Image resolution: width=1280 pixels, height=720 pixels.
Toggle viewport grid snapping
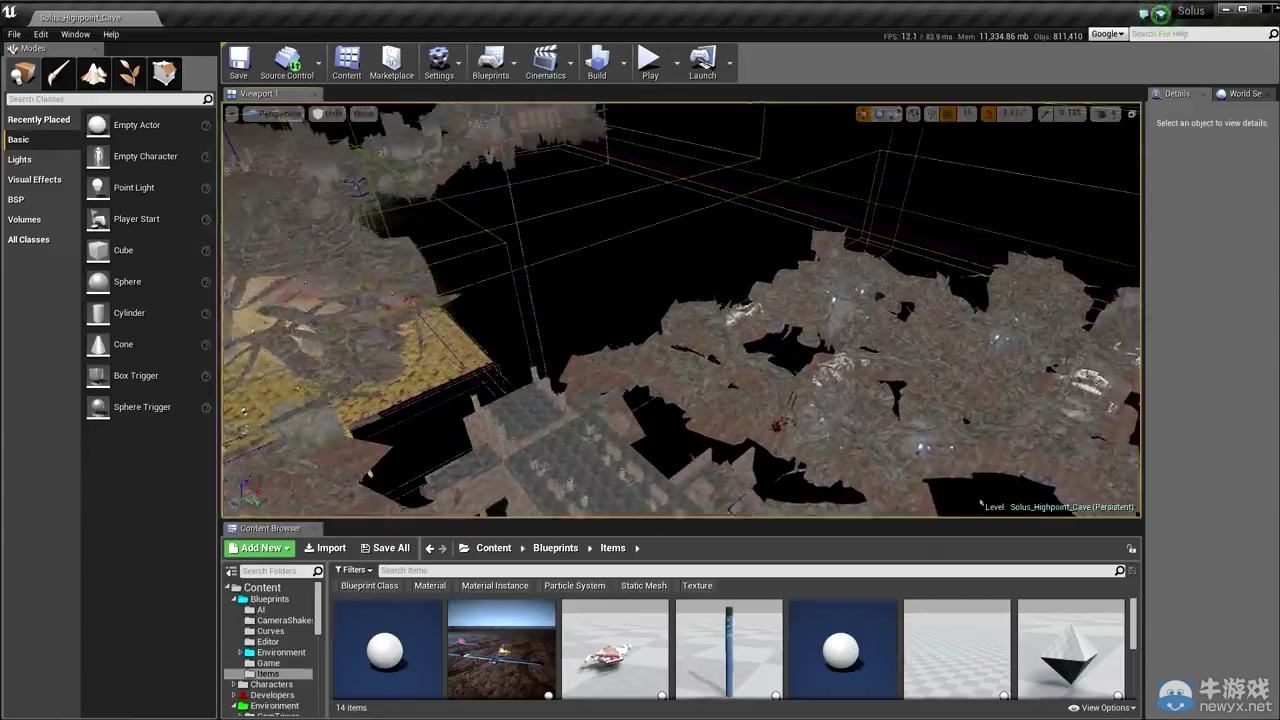pos(948,114)
